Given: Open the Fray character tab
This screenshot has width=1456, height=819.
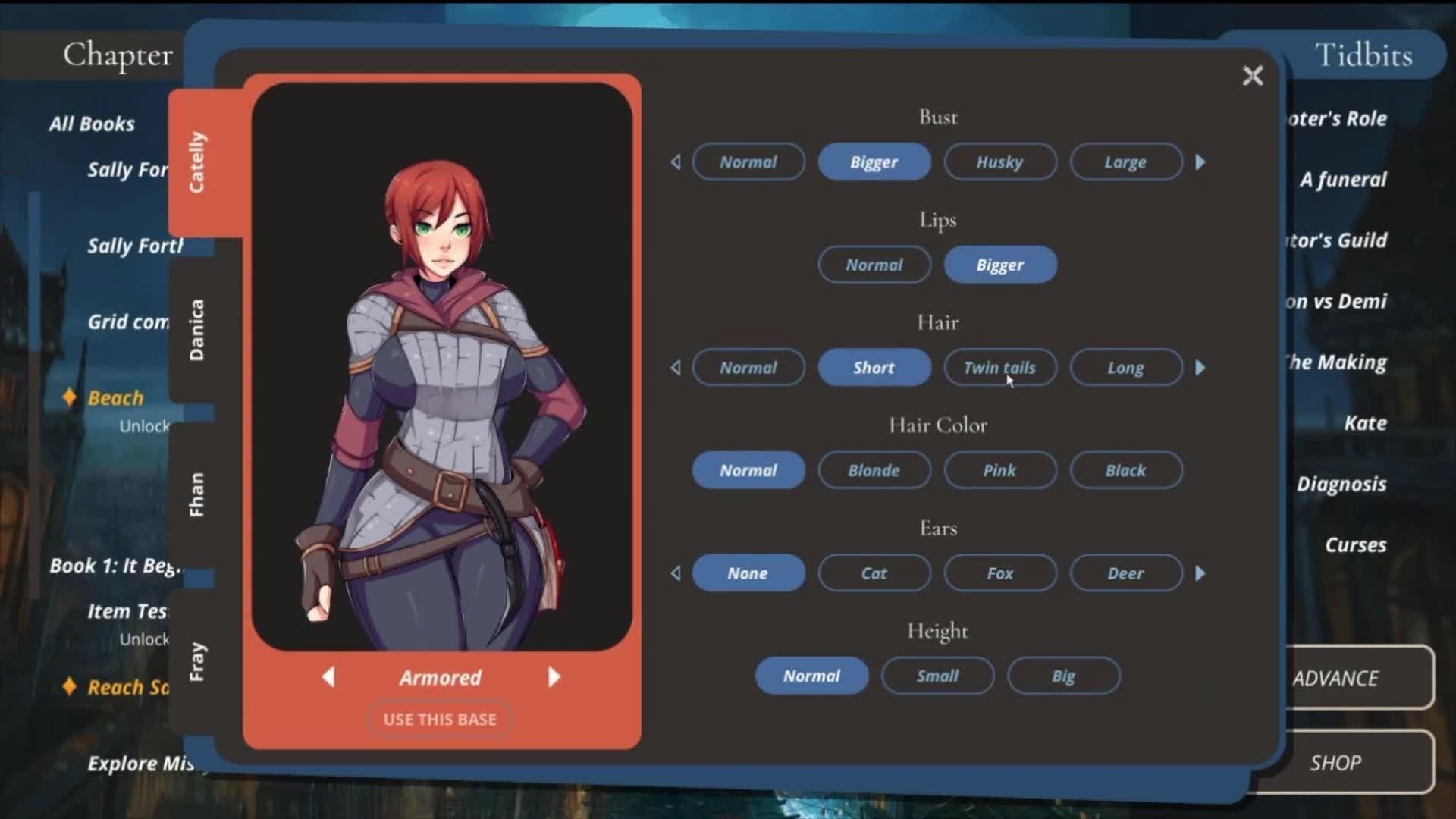Looking at the screenshot, I should [x=196, y=661].
